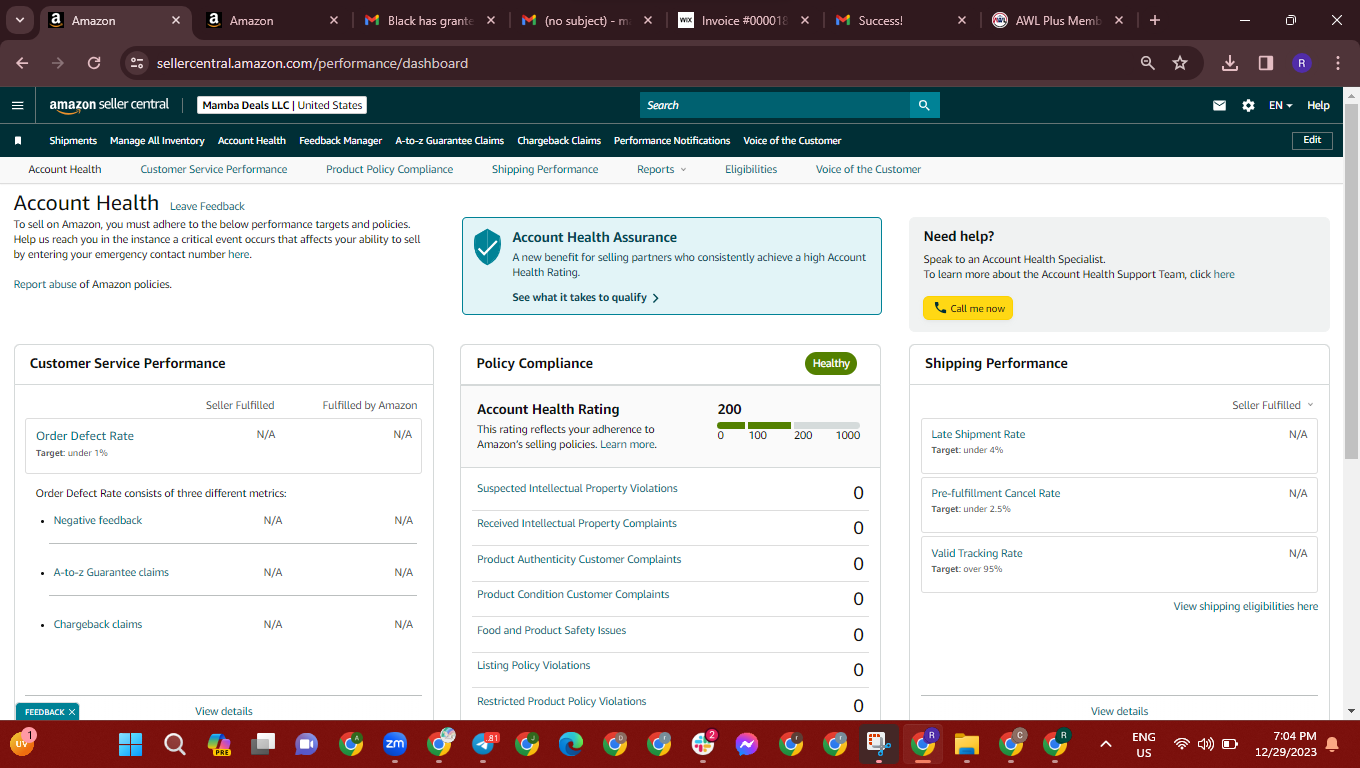The width and height of the screenshot is (1360, 768).
Task: Select the Product Policy Compliance tab
Action: 390,170
